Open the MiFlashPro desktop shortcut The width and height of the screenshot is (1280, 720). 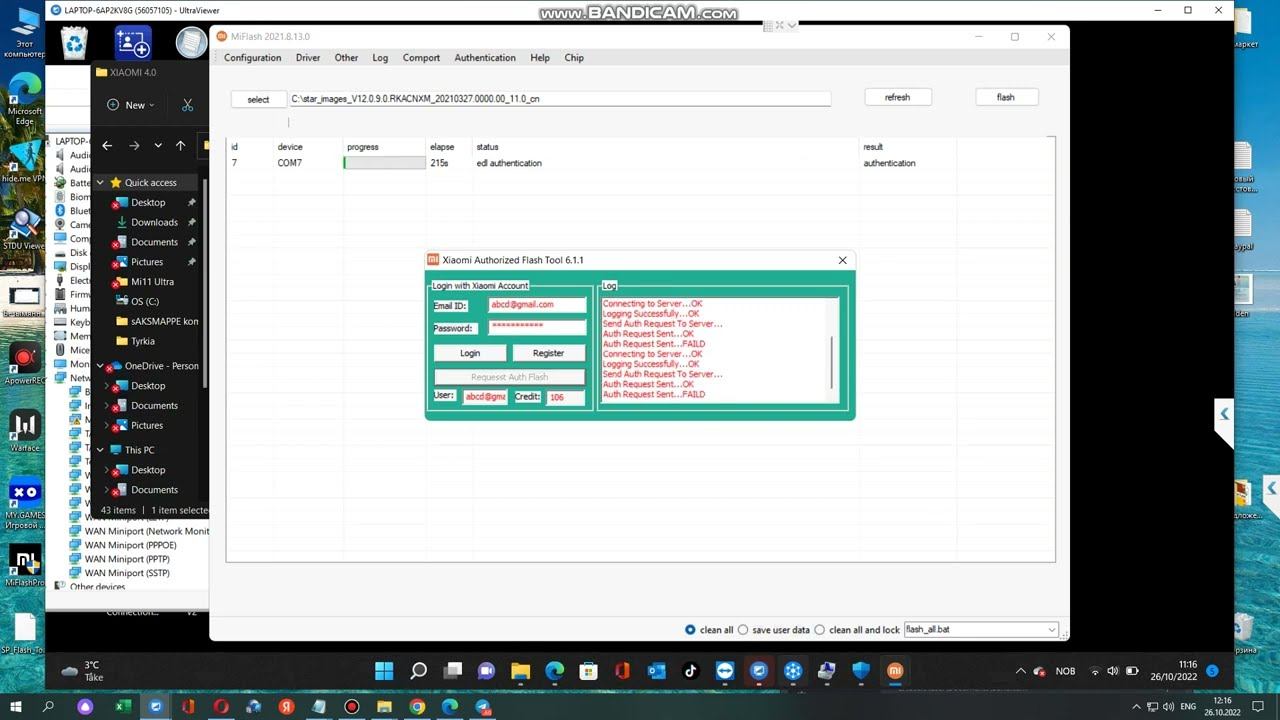pyautogui.click(x=24, y=566)
